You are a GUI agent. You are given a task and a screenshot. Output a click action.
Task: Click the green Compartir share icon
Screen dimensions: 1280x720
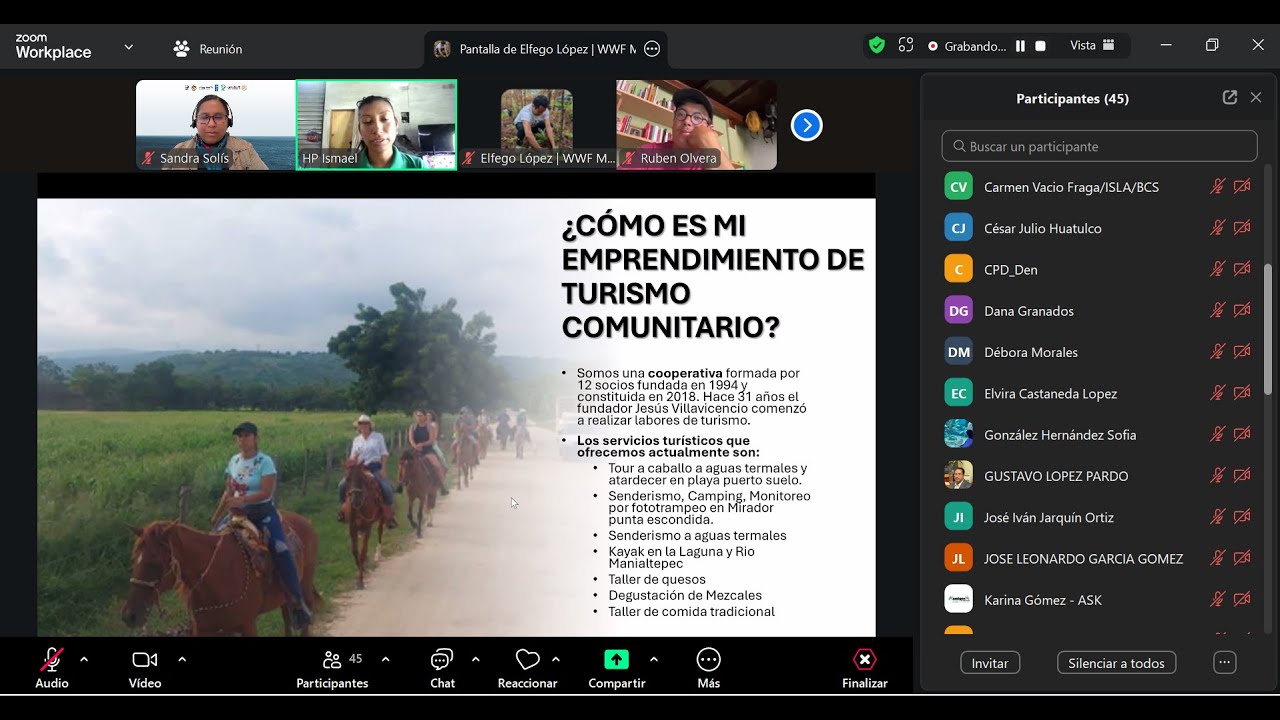617,660
